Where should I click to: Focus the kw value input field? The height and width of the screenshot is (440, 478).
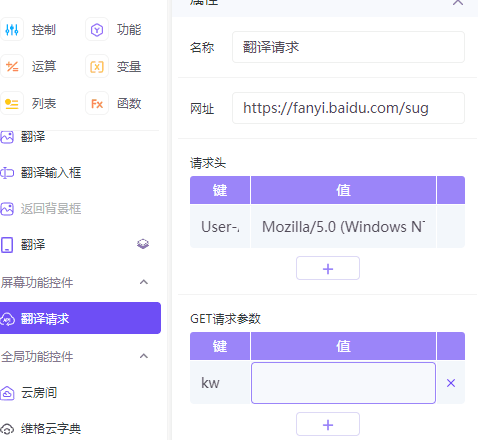point(343,383)
